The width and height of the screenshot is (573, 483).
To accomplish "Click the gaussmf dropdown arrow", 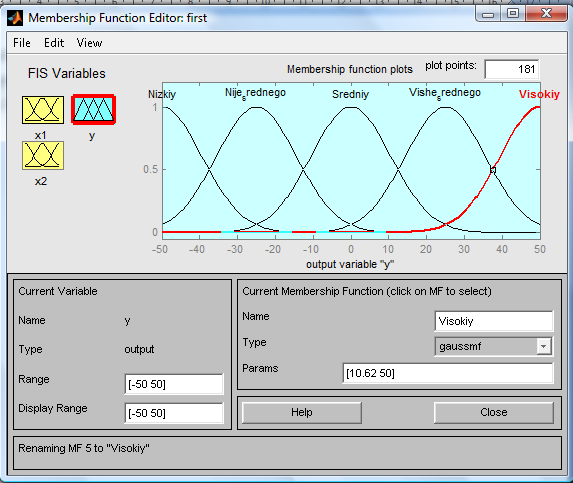I will click(543, 346).
